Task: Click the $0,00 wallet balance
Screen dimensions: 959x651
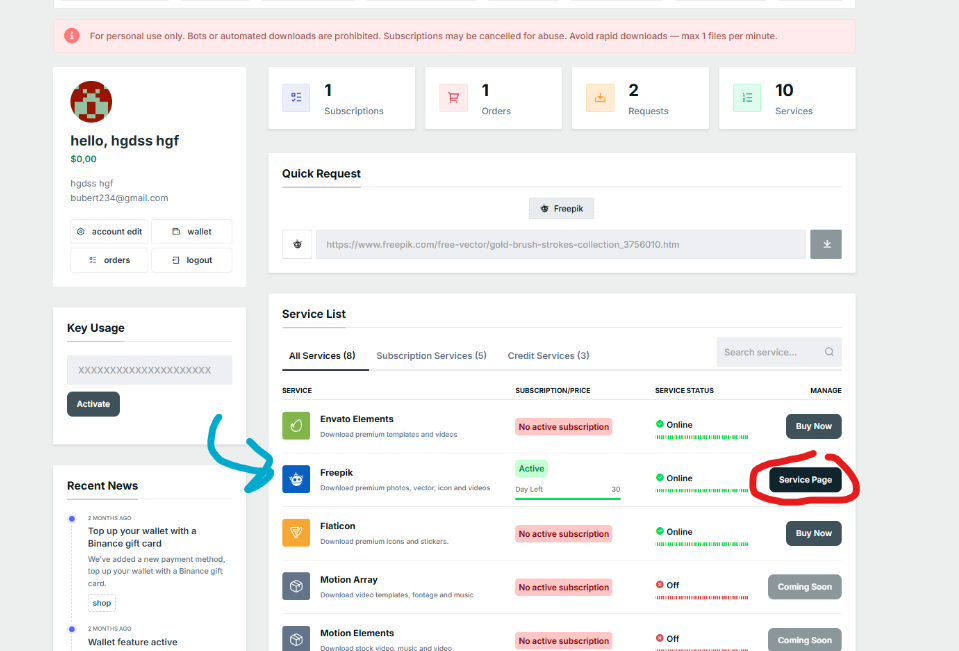Action: tap(83, 159)
